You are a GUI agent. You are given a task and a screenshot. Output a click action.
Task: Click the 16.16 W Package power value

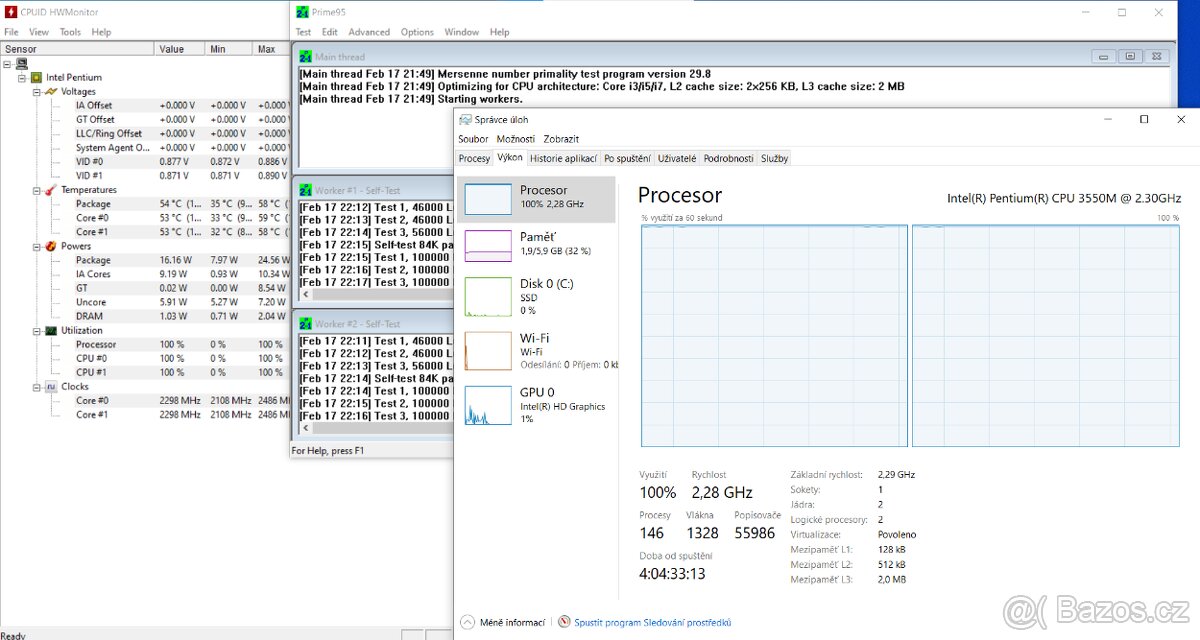pyautogui.click(x=176, y=260)
